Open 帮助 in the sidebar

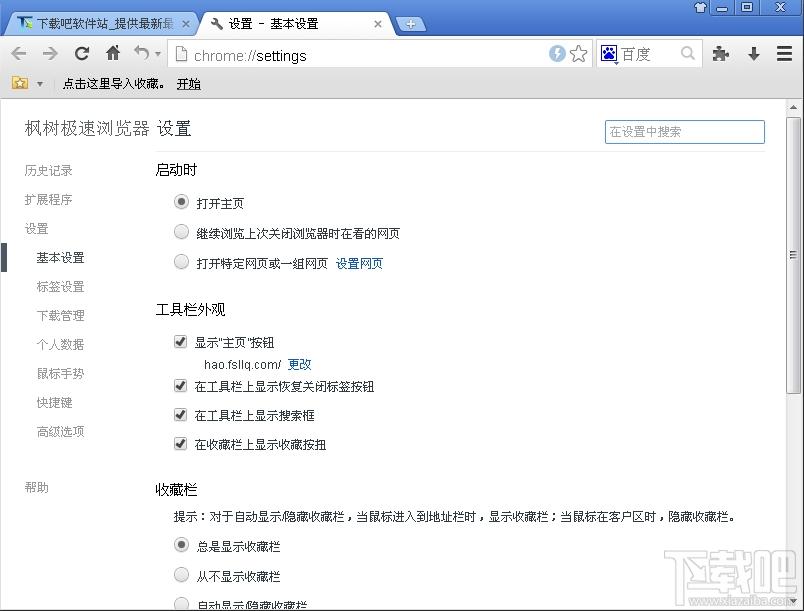(x=36, y=487)
